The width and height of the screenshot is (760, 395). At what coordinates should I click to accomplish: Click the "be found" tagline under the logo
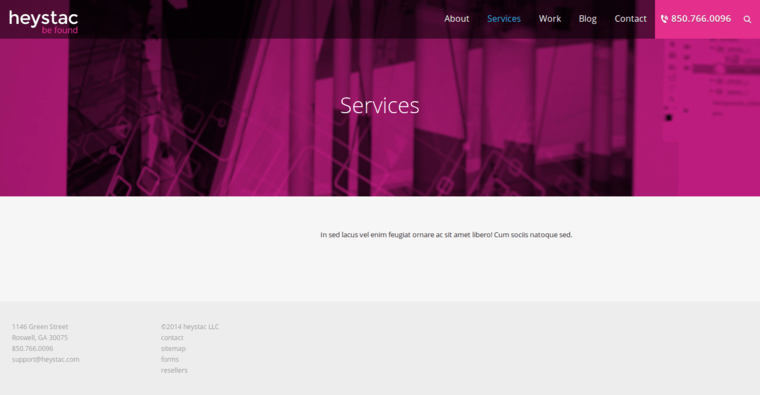(x=60, y=30)
